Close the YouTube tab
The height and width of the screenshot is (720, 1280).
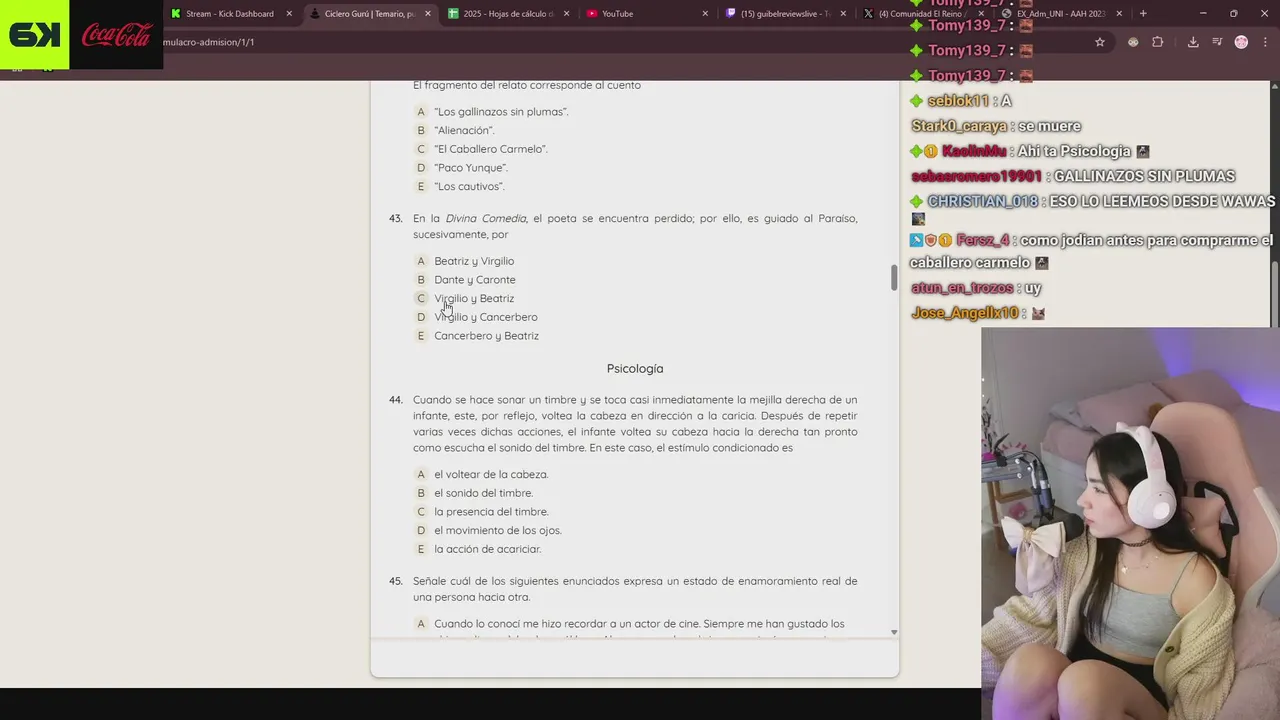(x=705, y=14)
